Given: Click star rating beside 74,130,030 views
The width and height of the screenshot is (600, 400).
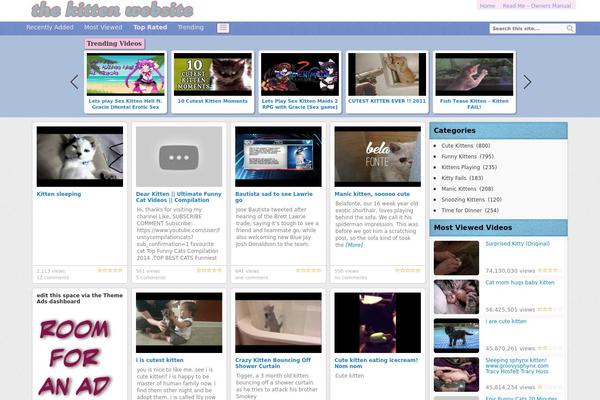Looking at the screenshot, I should tap(550, 270).
